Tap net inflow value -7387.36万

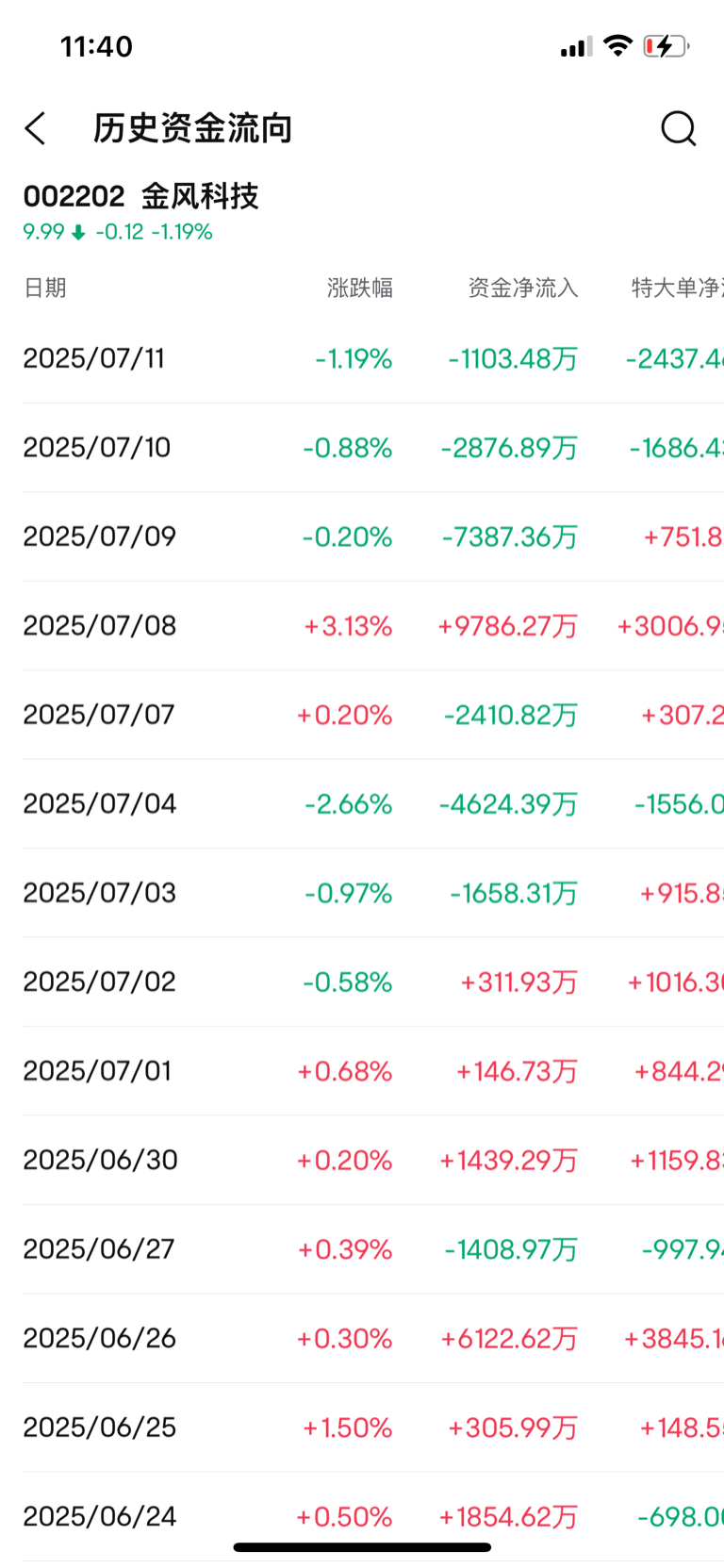[510, 536]
